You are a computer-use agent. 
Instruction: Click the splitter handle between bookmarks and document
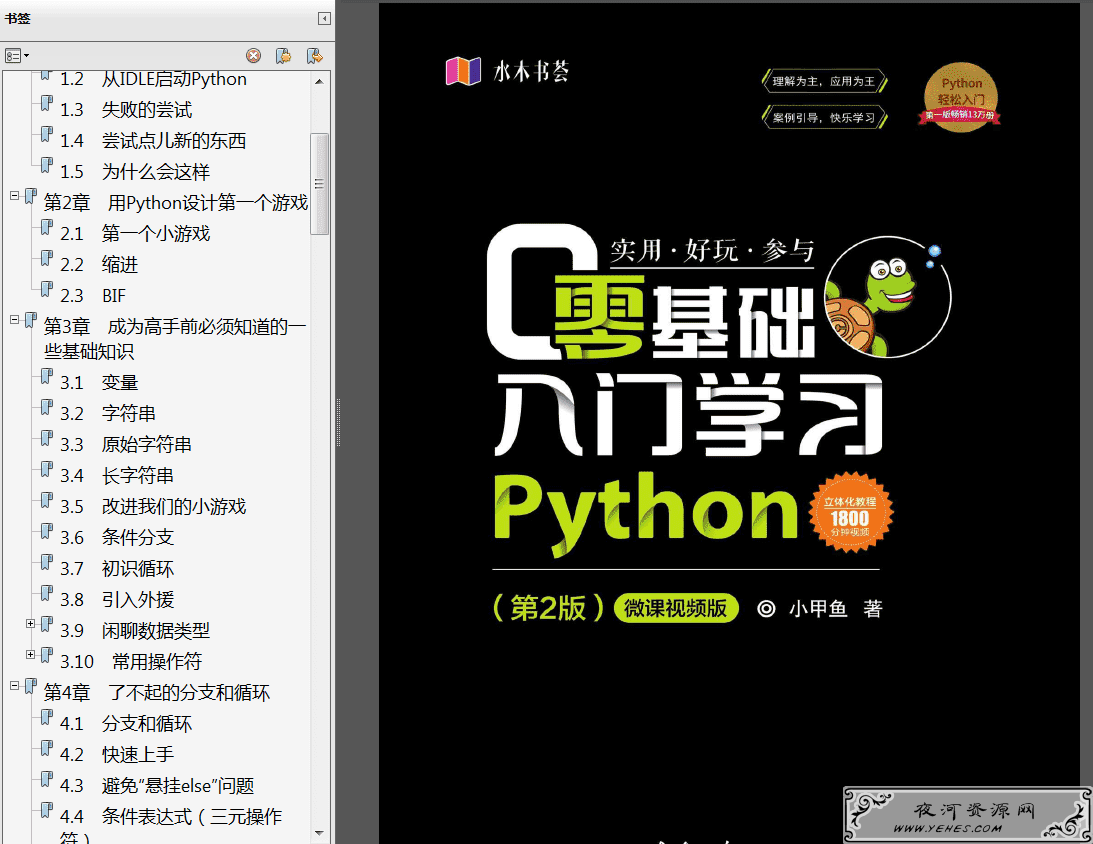339,422
